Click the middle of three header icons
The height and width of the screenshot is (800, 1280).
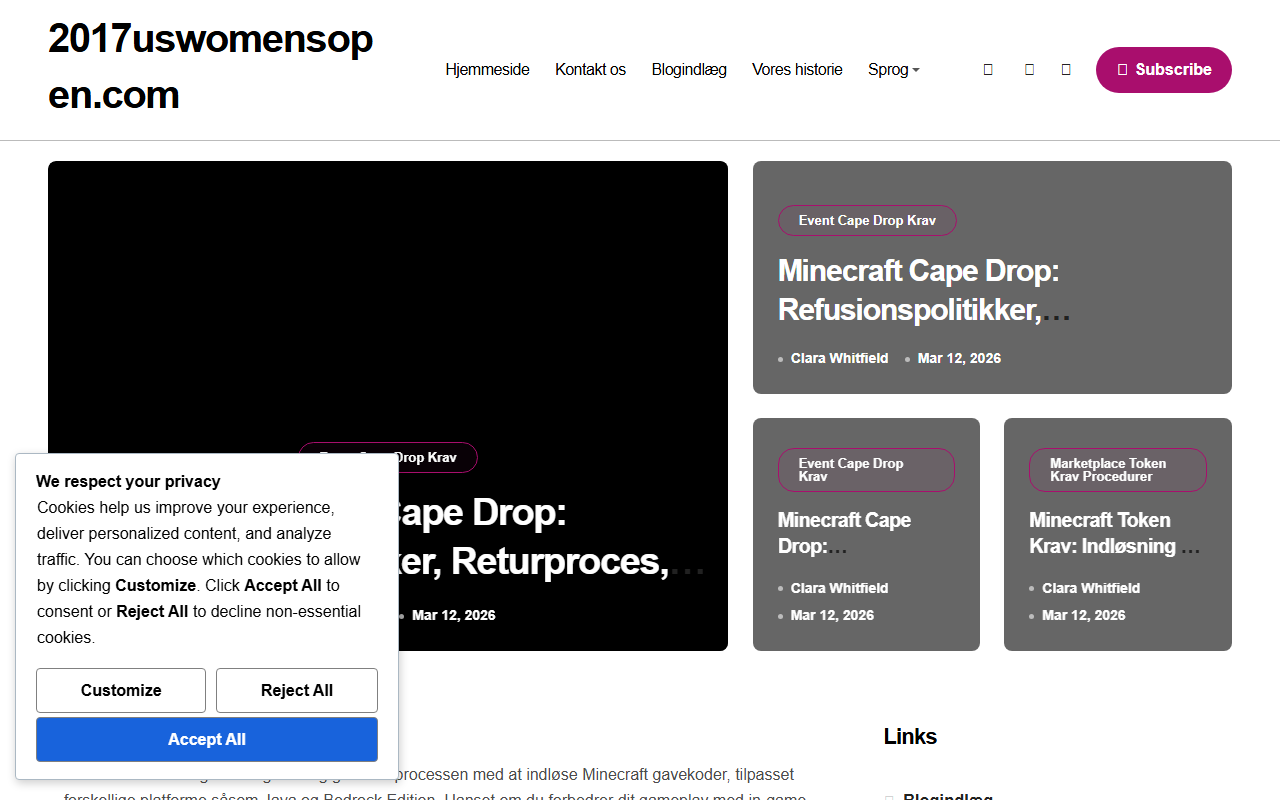1029,70
